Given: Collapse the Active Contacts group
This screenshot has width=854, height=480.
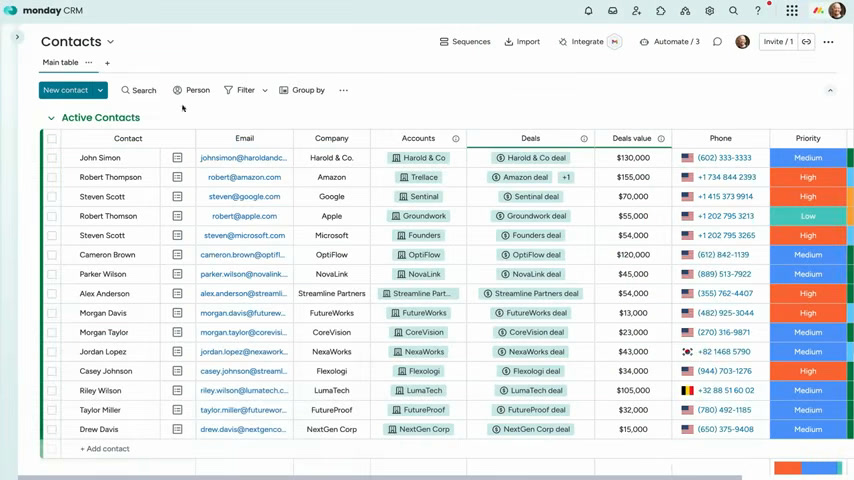Looking at the screenshot, I should pos(51,118).
